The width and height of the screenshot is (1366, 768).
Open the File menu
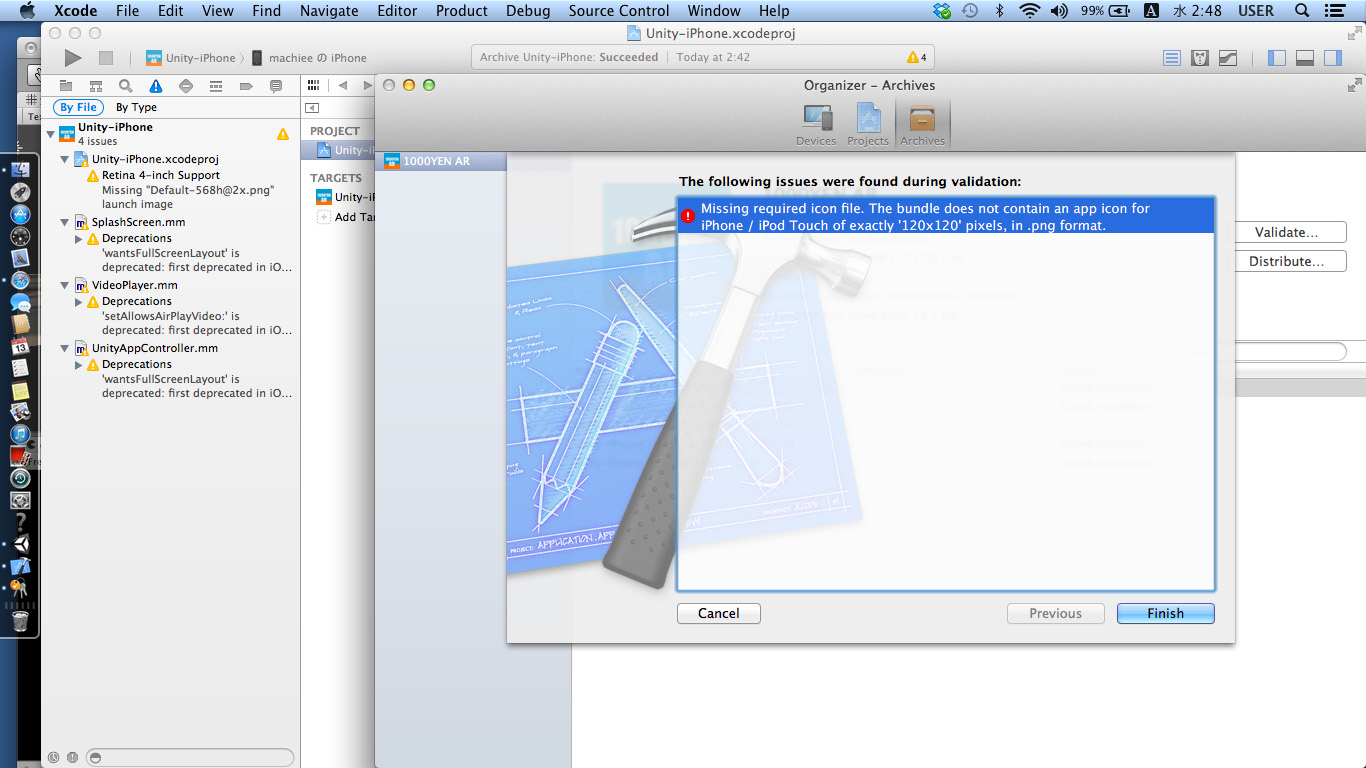[x=127, y=11]
